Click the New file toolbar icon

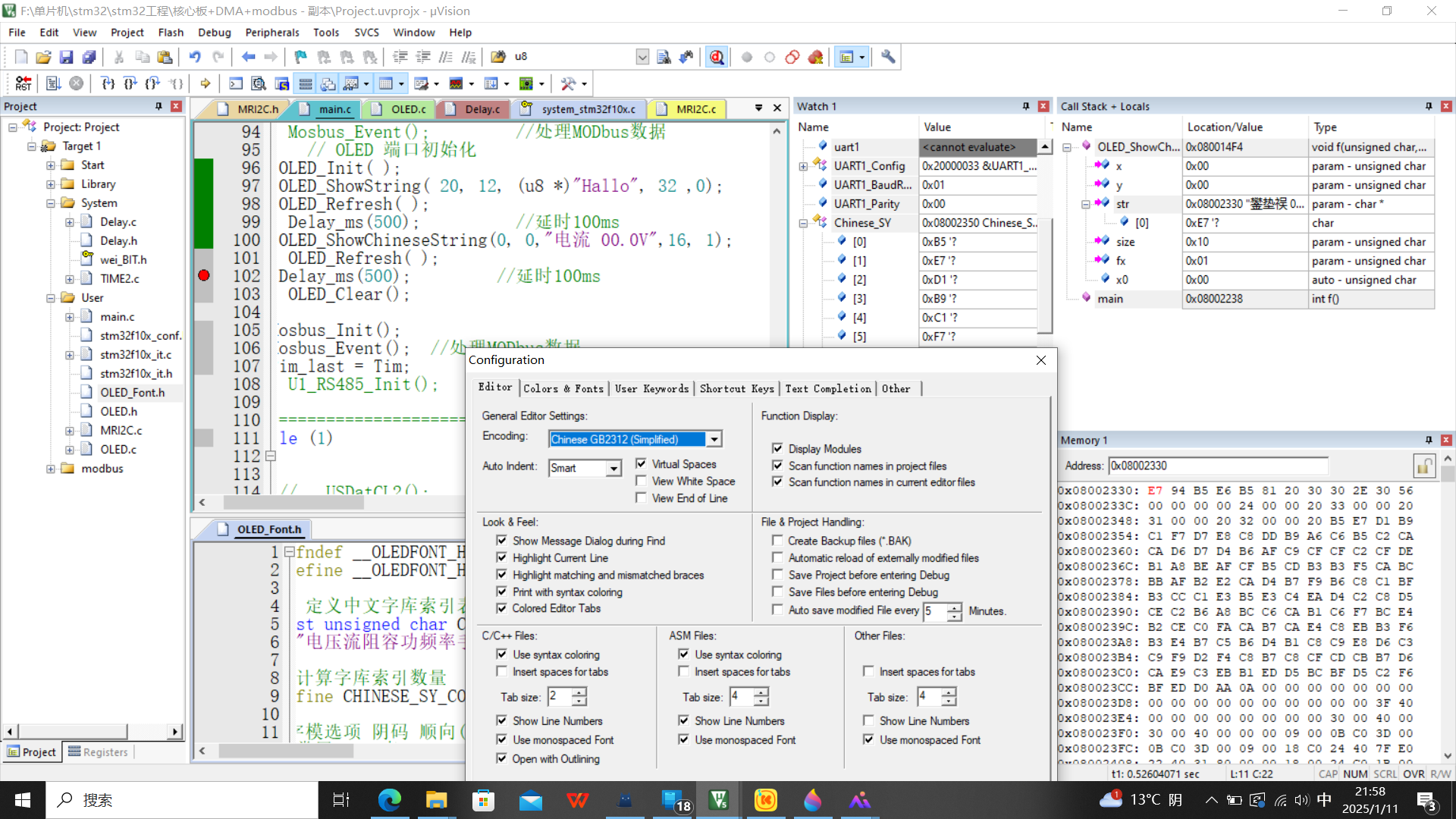click(x=21, y=57)
